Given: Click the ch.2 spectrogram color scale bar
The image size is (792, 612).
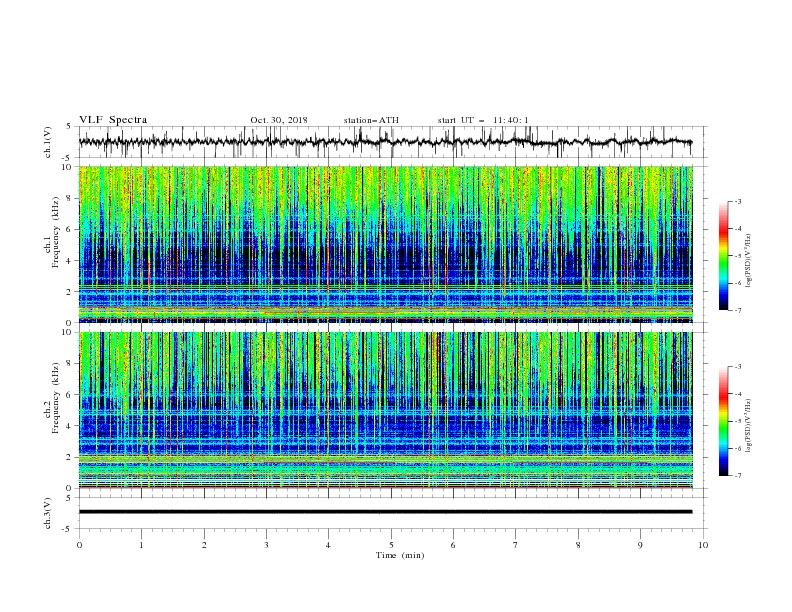Looking at the screenshot, I should (723, 421).
